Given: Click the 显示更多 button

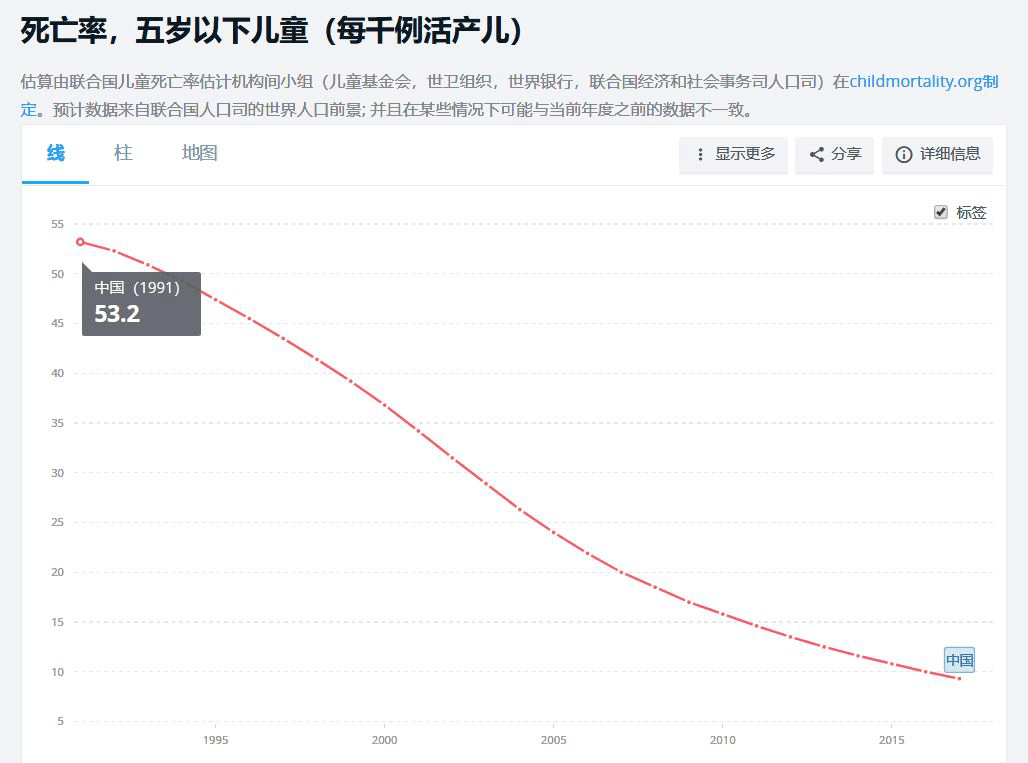Looking at the screenshot, I should 733,155.
